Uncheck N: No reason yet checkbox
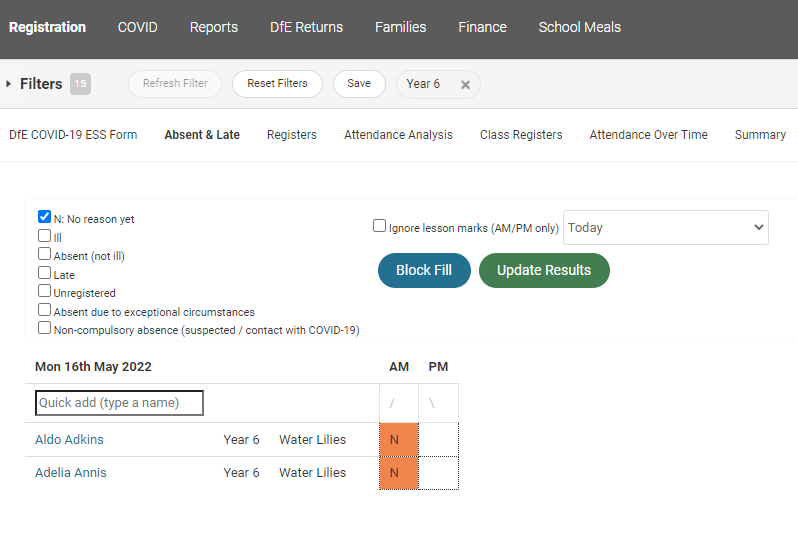 coord(44,217)
